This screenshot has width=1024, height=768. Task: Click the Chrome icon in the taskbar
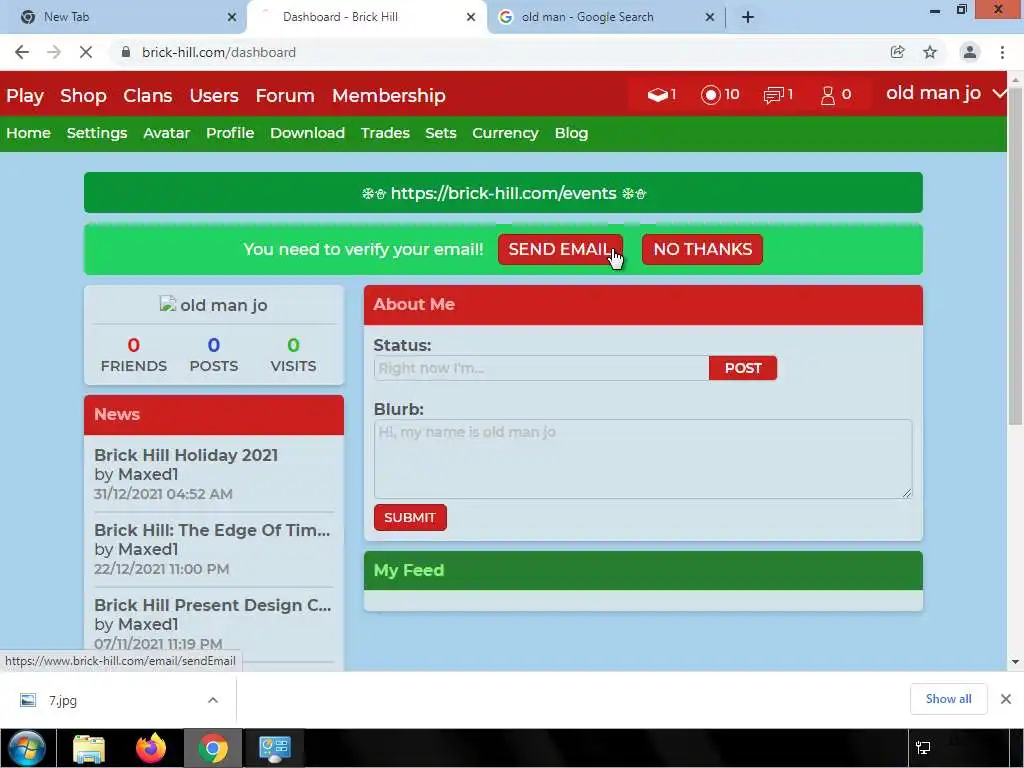[213, 748]
